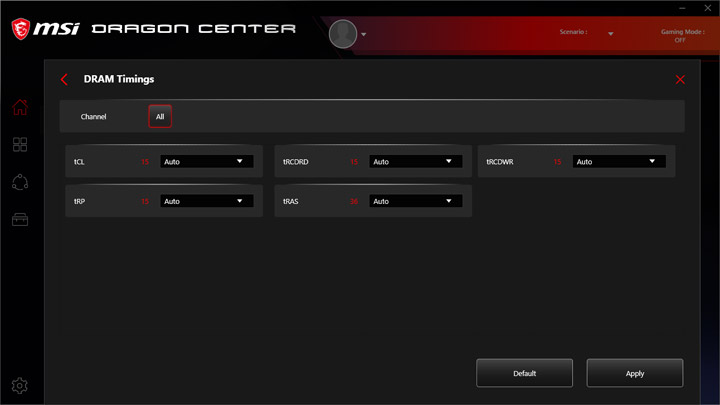Open the tRAS Auto dropdown
Viewport: 720px width, 405px height.
(x=416, y=201)
